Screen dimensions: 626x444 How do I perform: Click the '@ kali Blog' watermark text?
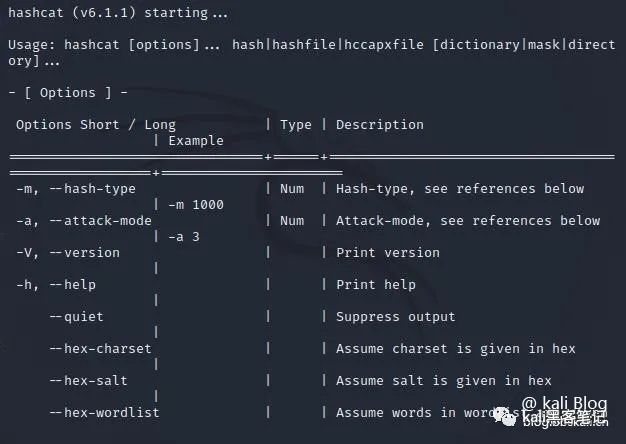tap(564, 404)
